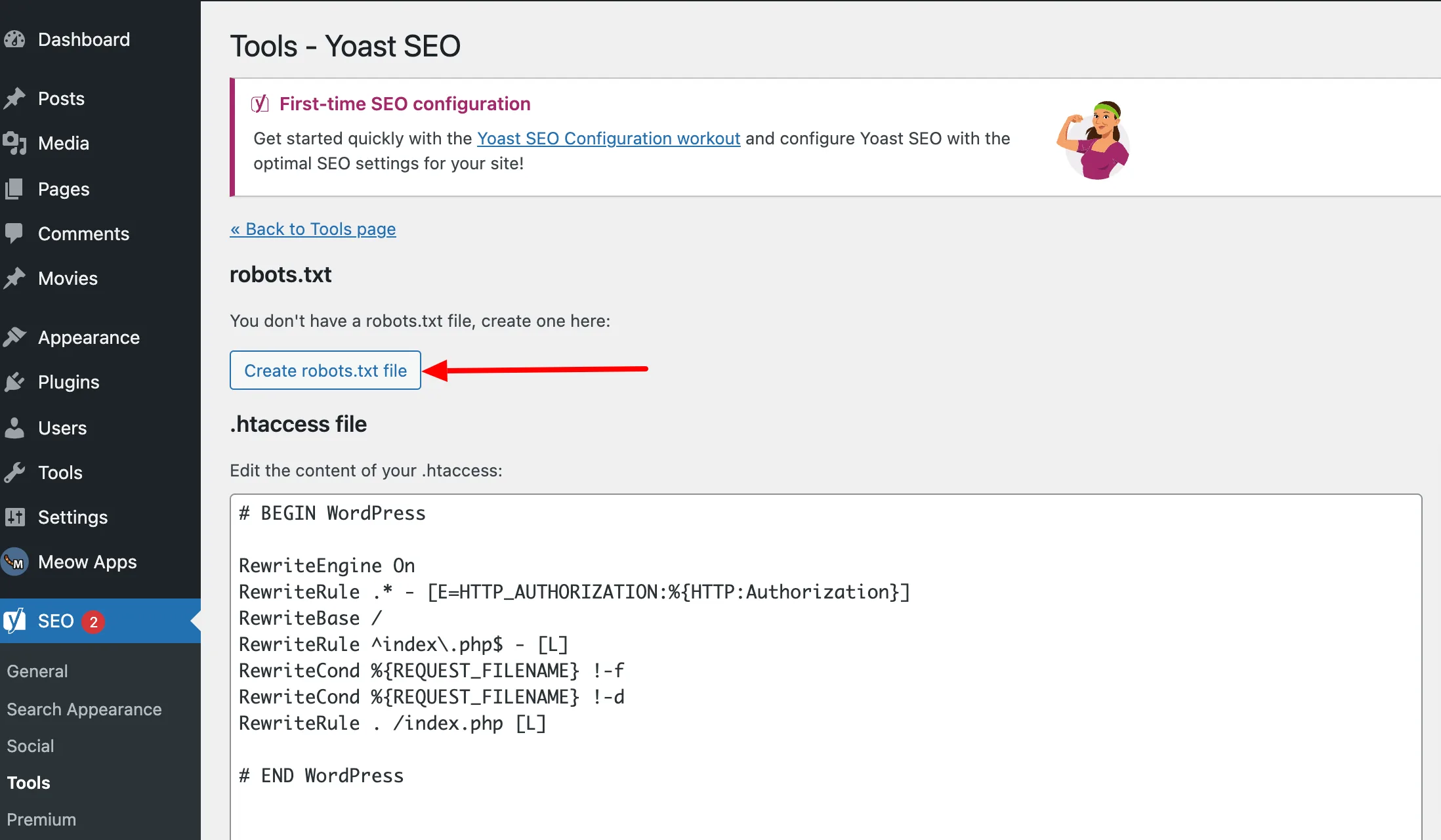The width and height of the screenshot is (1441, 840).
Task: Click the Pages icon in sidebar
Action: (14, 189)
